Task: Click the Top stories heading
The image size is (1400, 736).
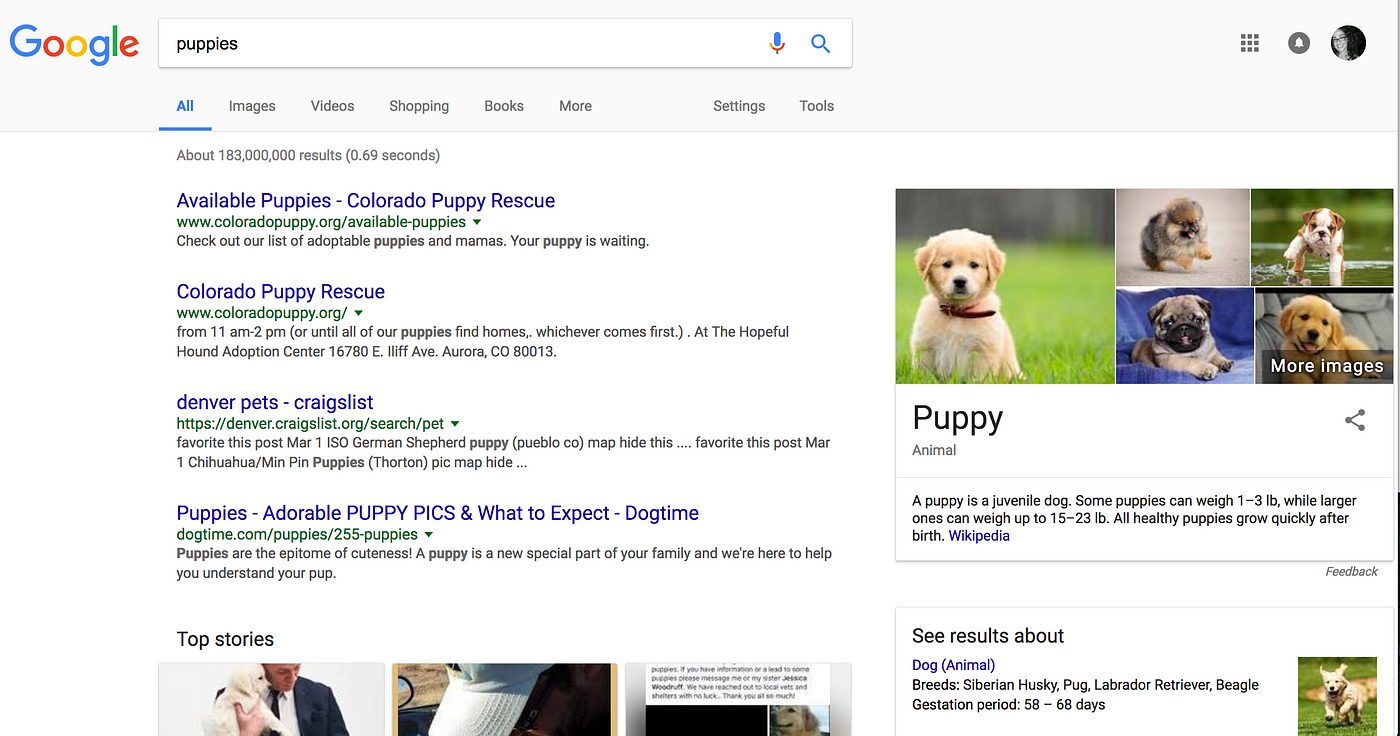Action: pyautogui.click(x=225, y=640)
